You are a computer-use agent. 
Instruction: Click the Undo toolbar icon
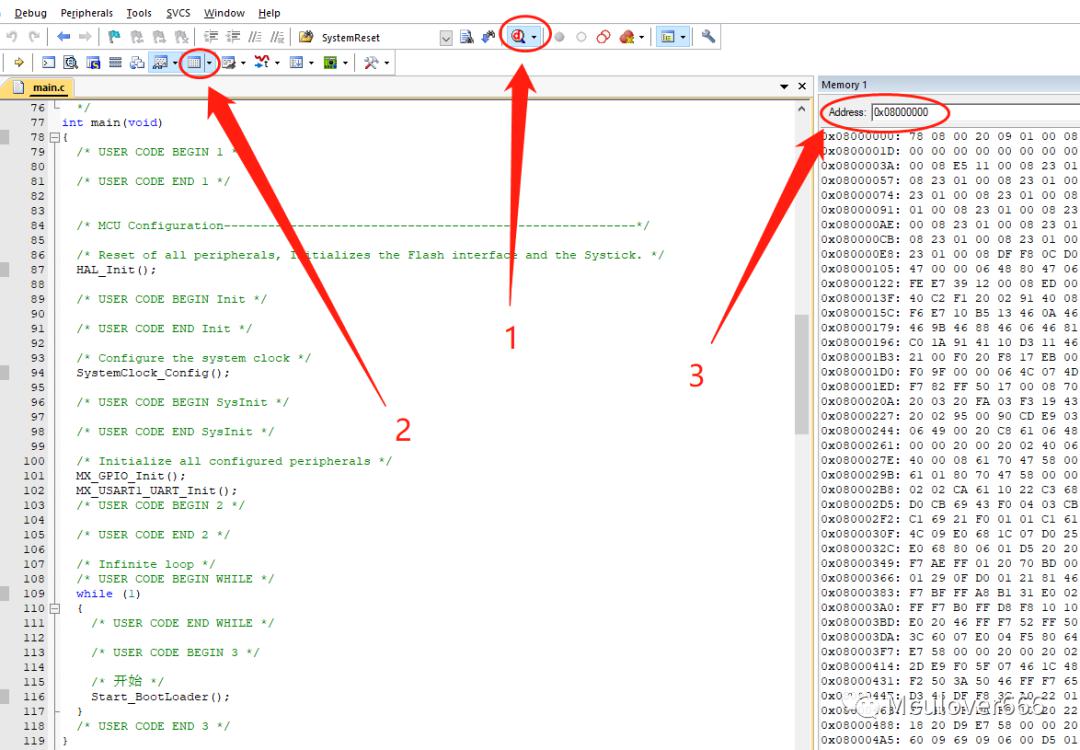[12, 37]
